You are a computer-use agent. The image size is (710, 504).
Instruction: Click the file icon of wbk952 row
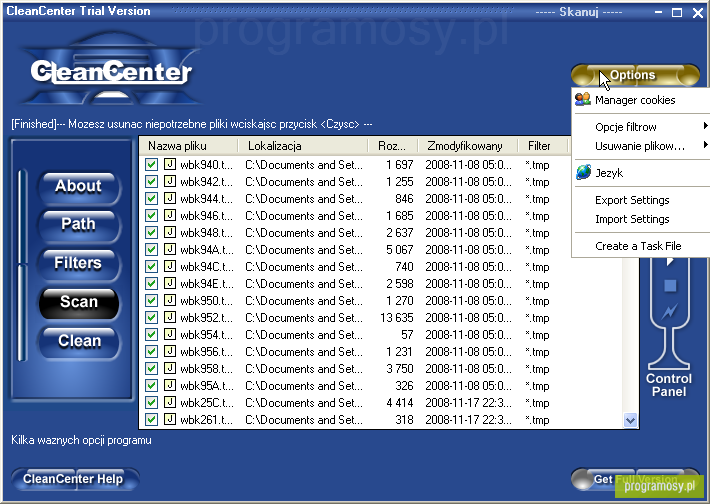pos(170,317)
